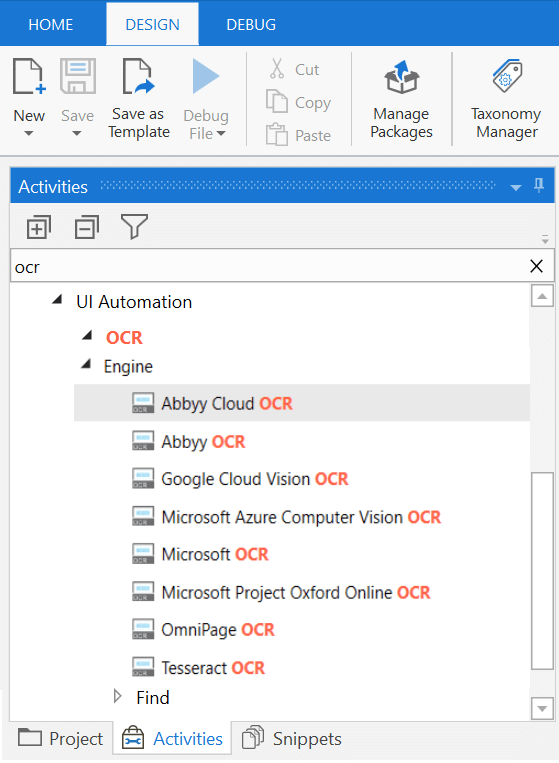Click the activities scrollbar thumb
The width and height of the screenshot is (559, 763).
(x=542, y=571)
